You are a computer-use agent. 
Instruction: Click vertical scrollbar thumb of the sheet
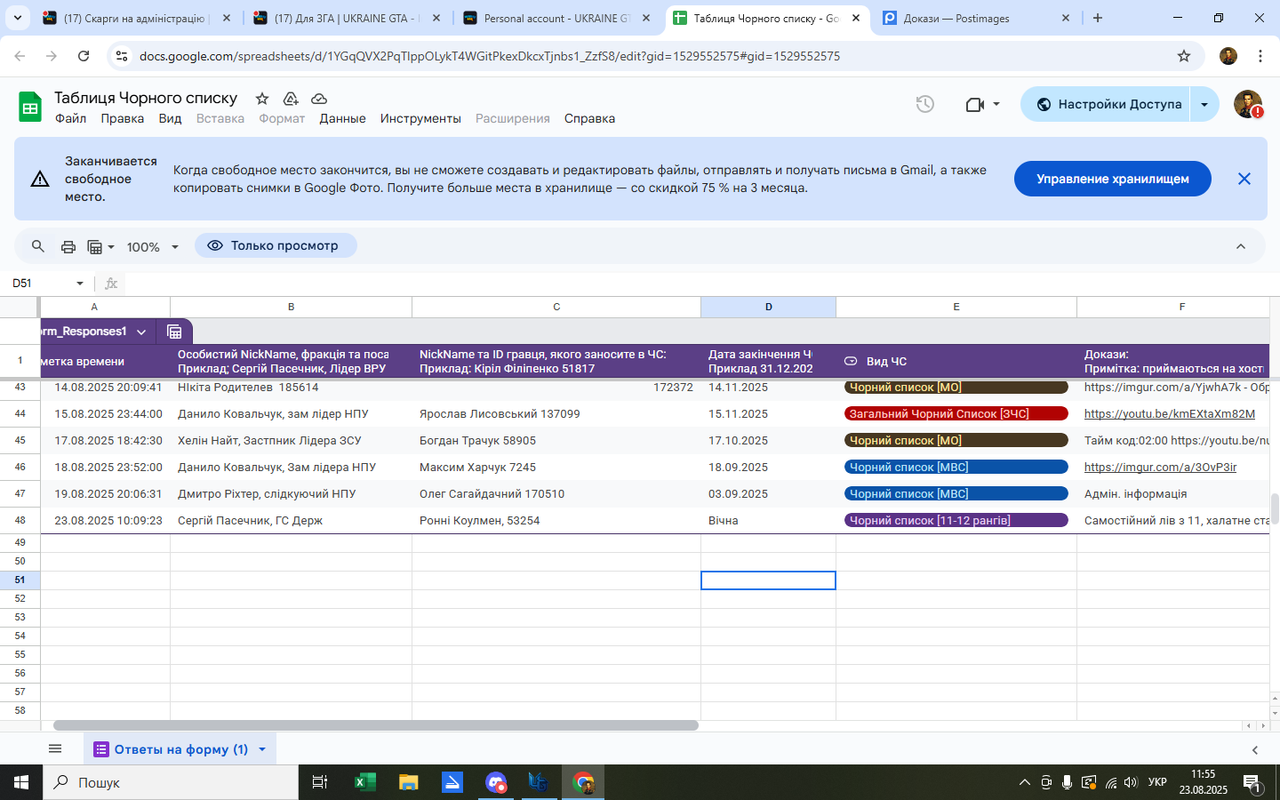tap(1274, 509)
